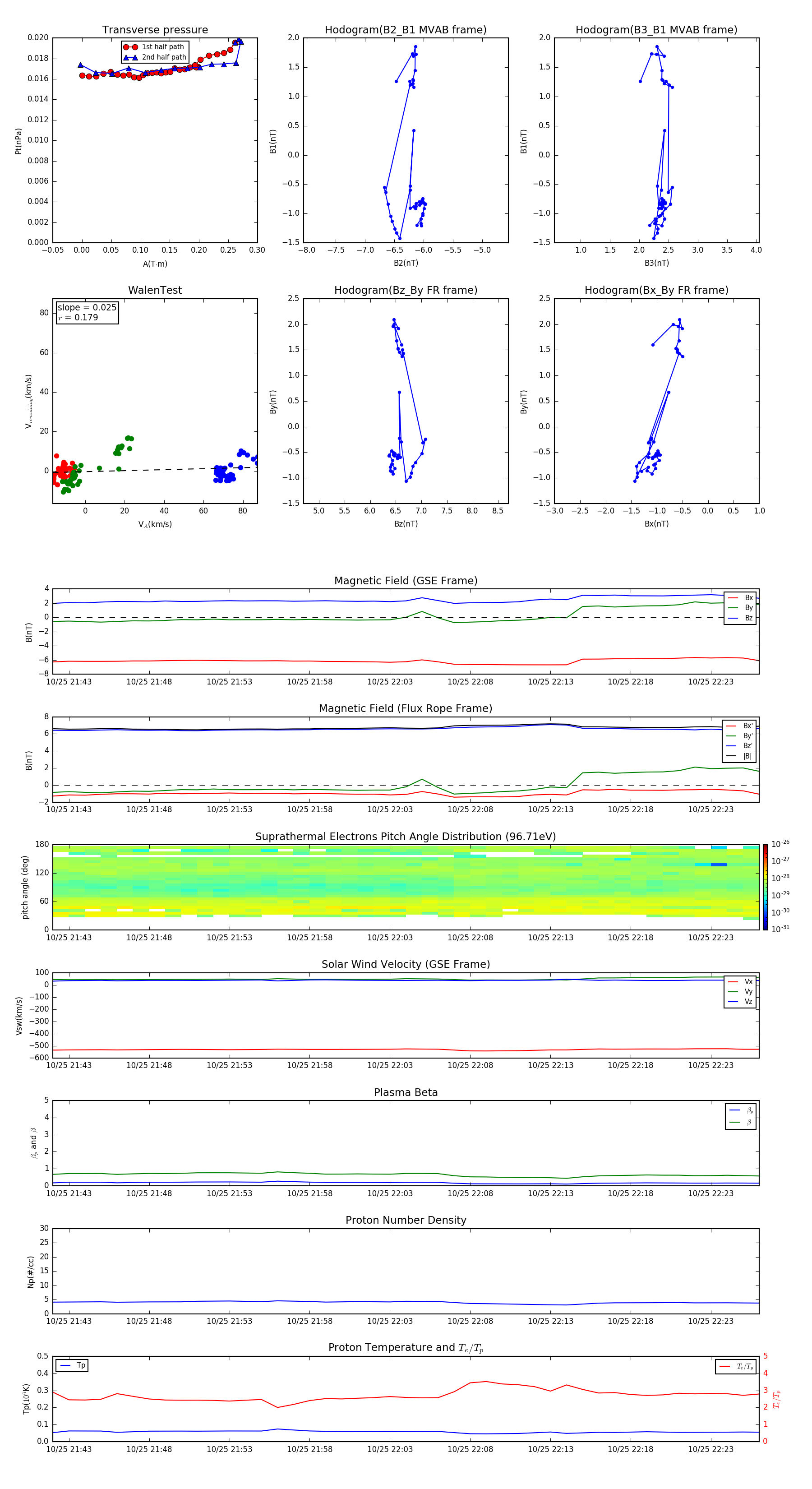The width and height of the screenshot is (812, 1489).
Task: Click the 'Tp(10^6K)' y-axis label
Action: pos(26,1399)
